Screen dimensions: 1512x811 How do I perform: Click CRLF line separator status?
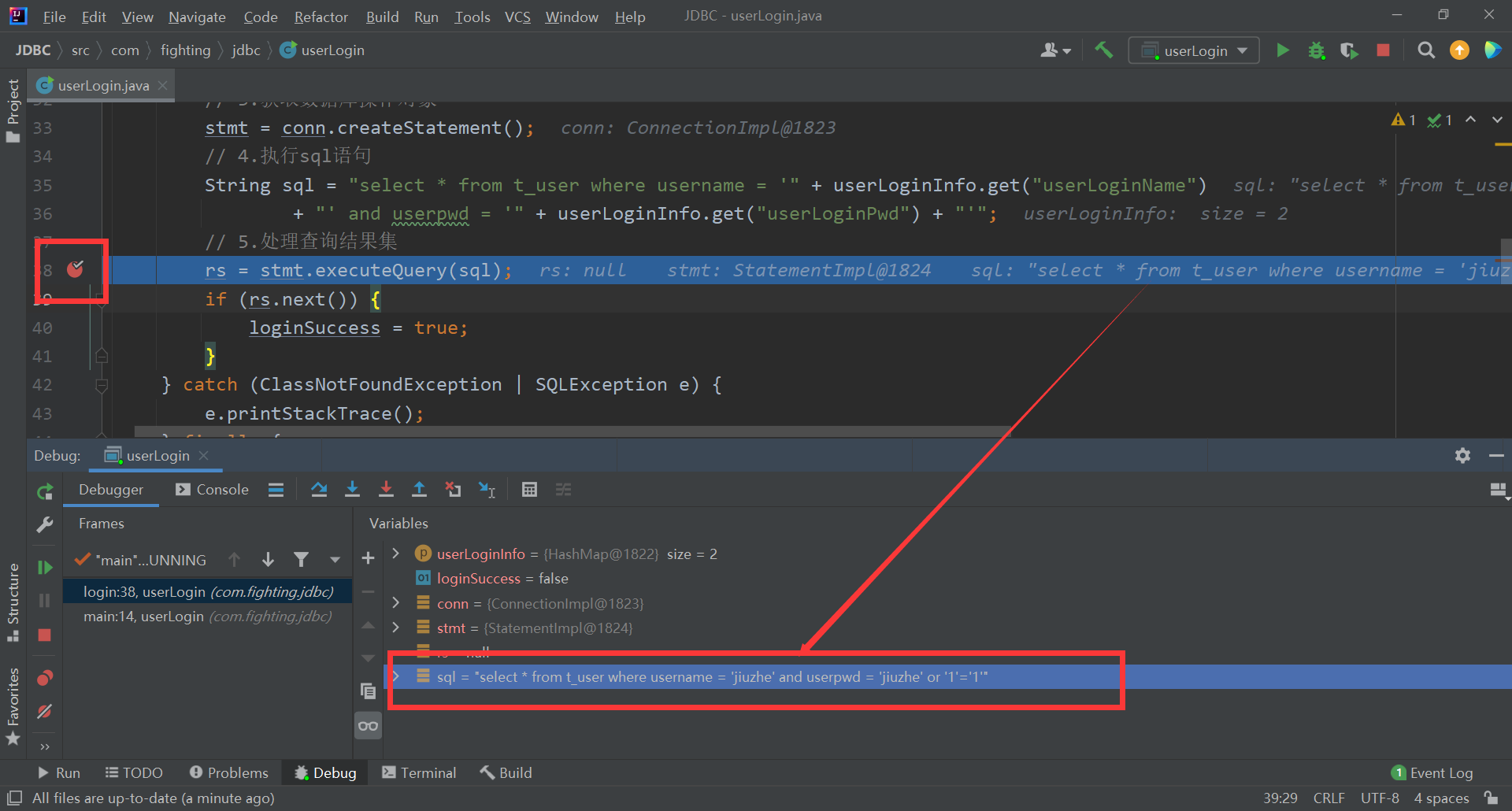coord(1329,798)
